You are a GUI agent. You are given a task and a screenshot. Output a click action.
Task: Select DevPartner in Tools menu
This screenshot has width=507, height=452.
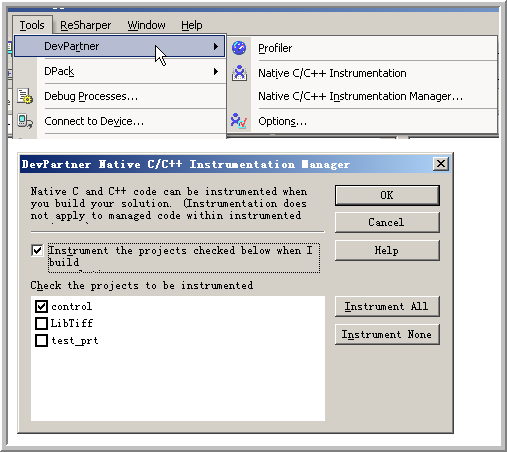(x=120, y=46)
